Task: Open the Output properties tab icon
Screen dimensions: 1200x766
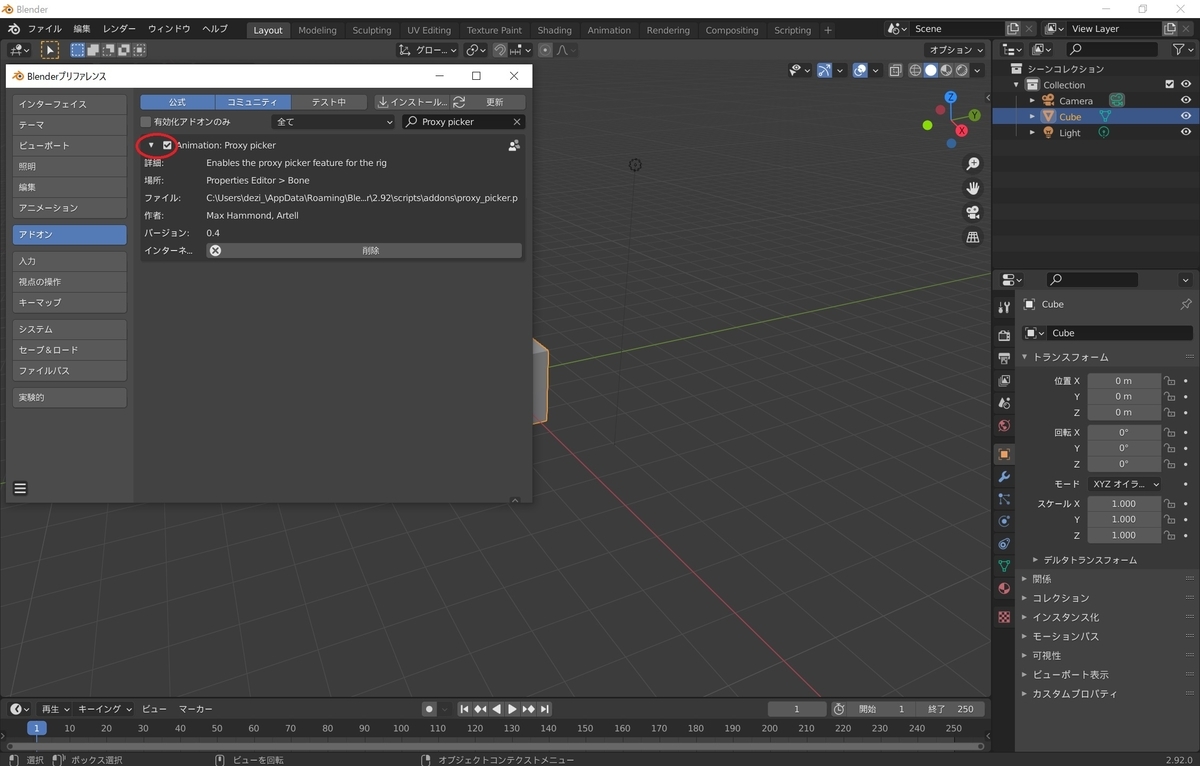Action: click(1004, 358)
